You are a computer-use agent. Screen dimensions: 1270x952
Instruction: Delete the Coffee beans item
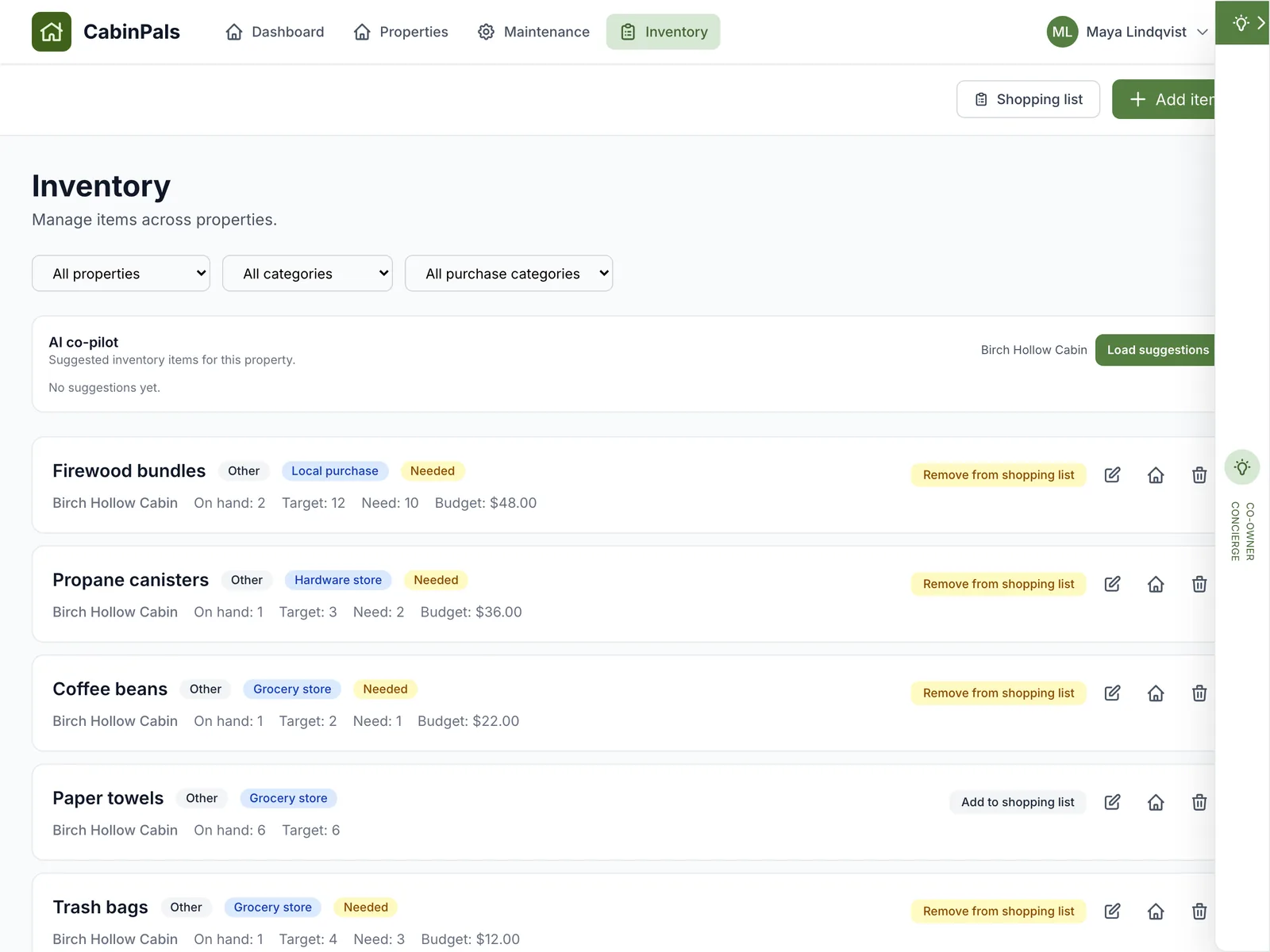pos(1199,693)
